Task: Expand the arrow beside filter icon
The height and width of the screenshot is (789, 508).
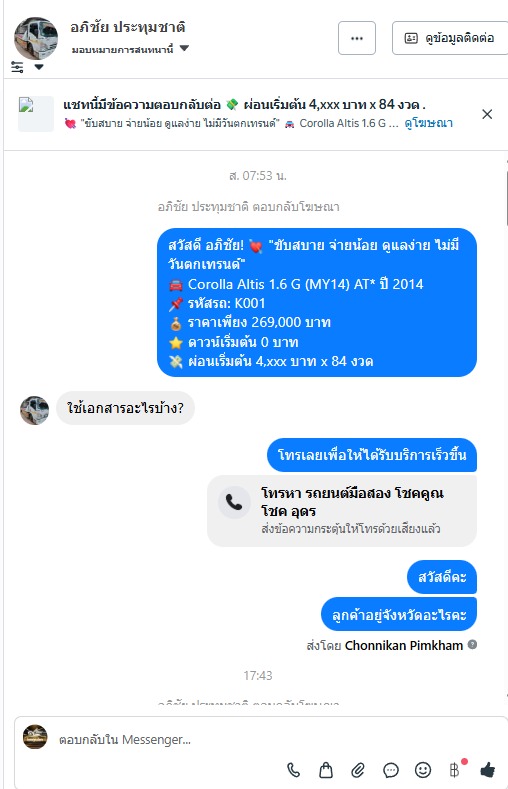Action: [x=39, y=67]
